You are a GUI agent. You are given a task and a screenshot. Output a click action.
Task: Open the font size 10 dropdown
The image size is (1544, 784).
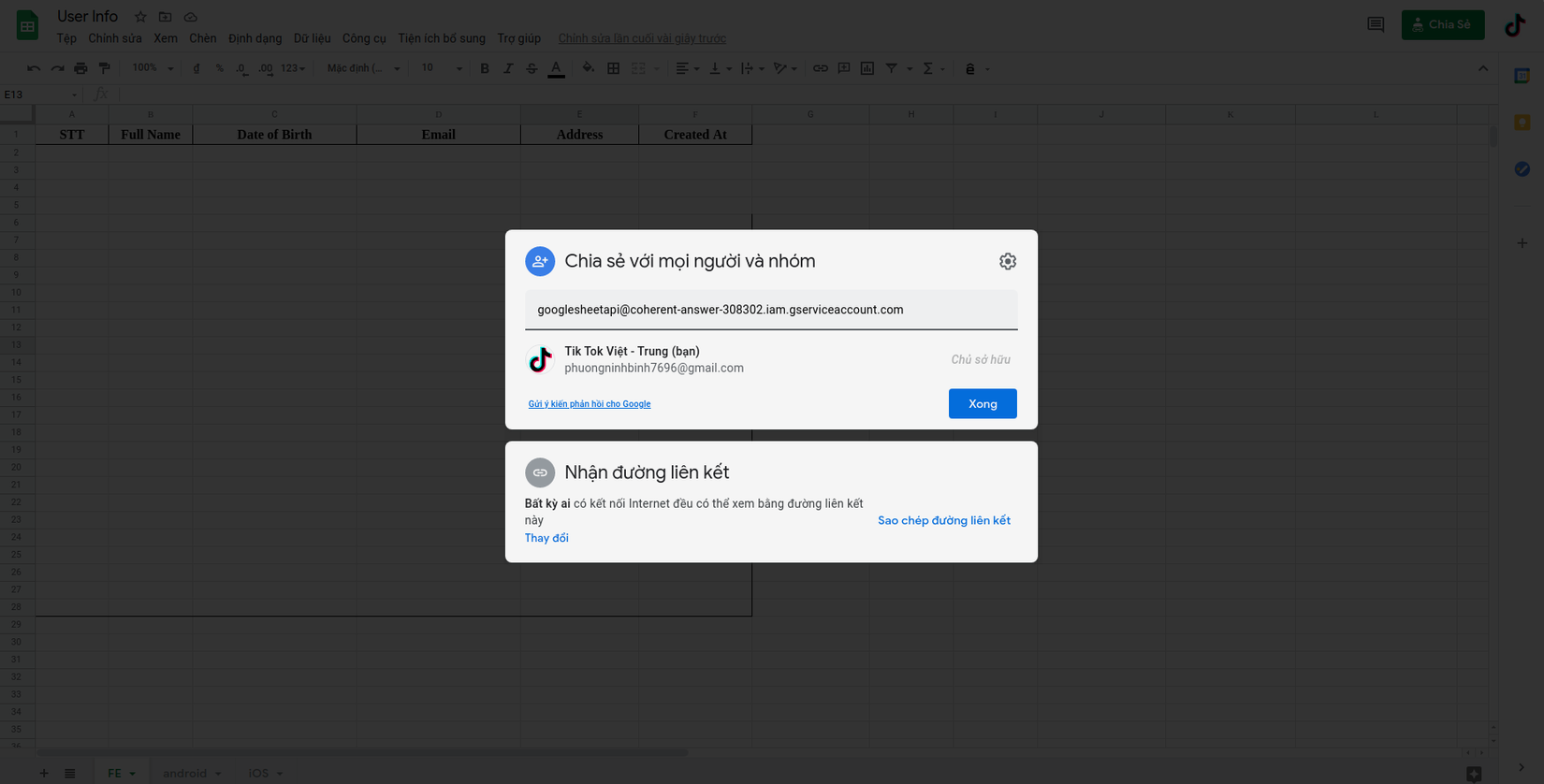pos(442,68)
